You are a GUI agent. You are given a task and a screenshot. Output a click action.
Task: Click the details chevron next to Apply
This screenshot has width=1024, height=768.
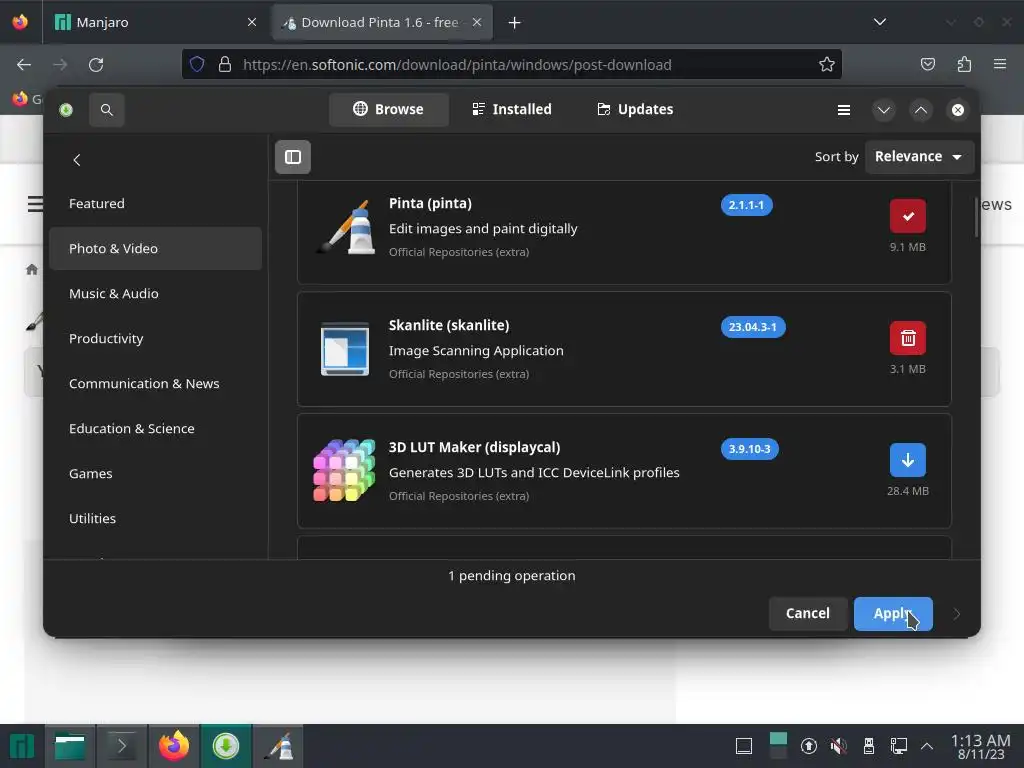point(957,614)
